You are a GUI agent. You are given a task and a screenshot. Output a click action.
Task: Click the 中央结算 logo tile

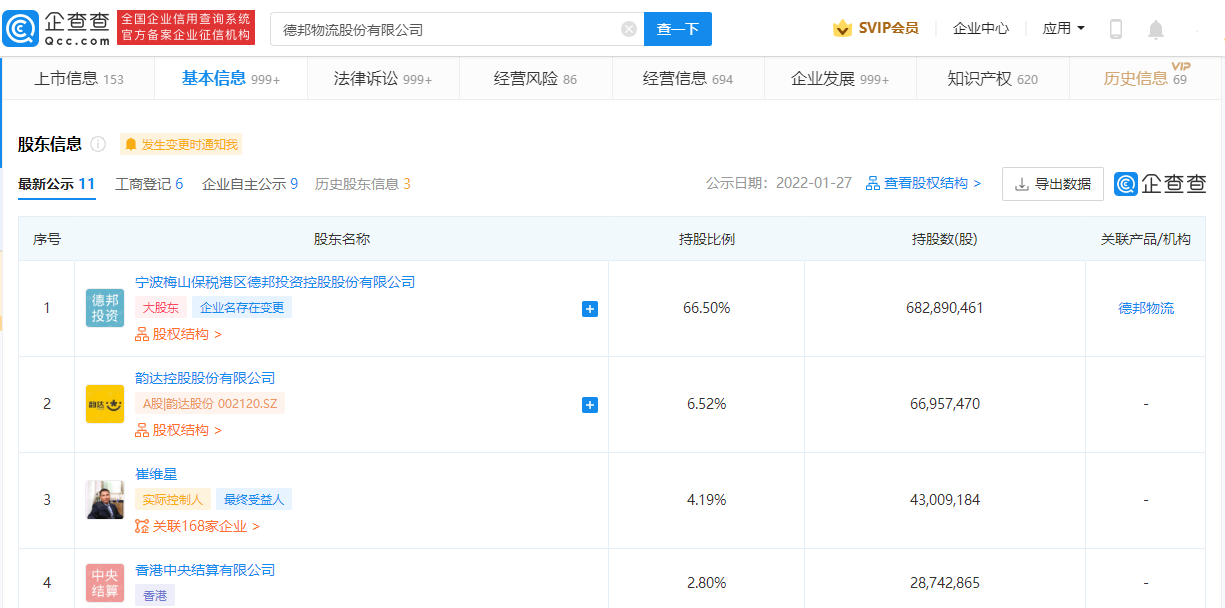click(x=105, y=584)
